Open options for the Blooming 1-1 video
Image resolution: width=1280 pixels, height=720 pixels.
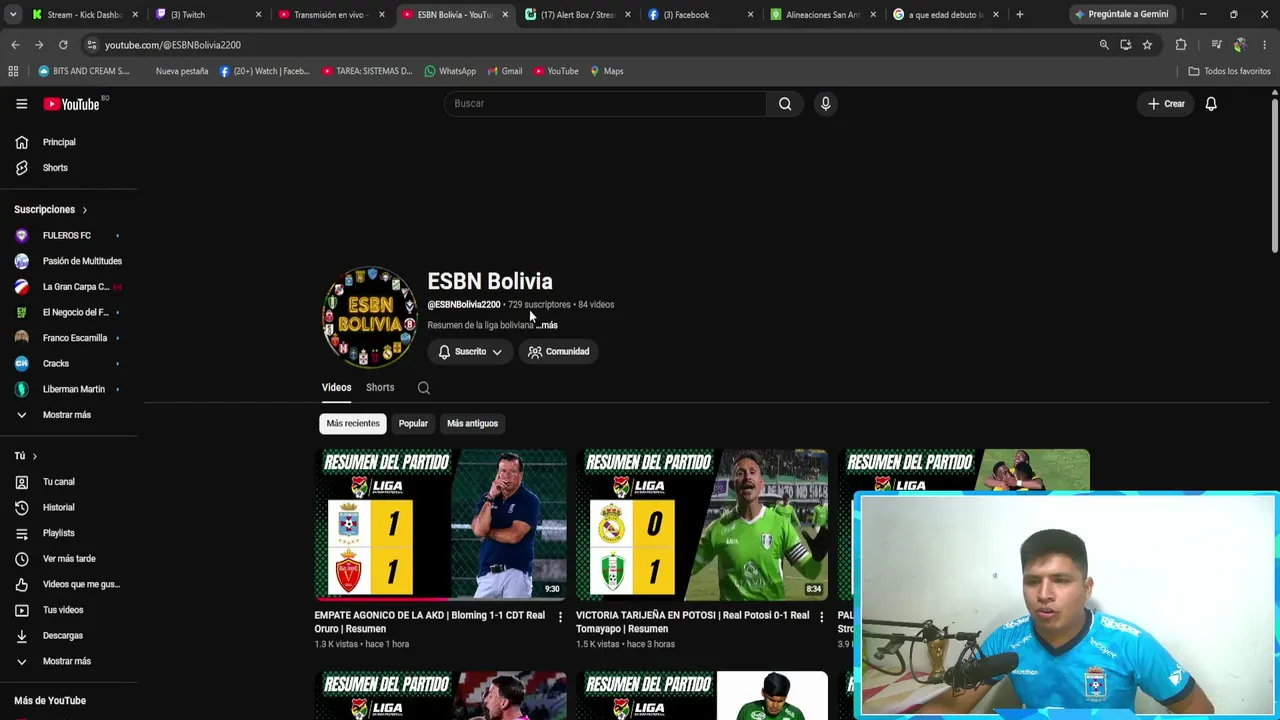click(x=560, y=617)
